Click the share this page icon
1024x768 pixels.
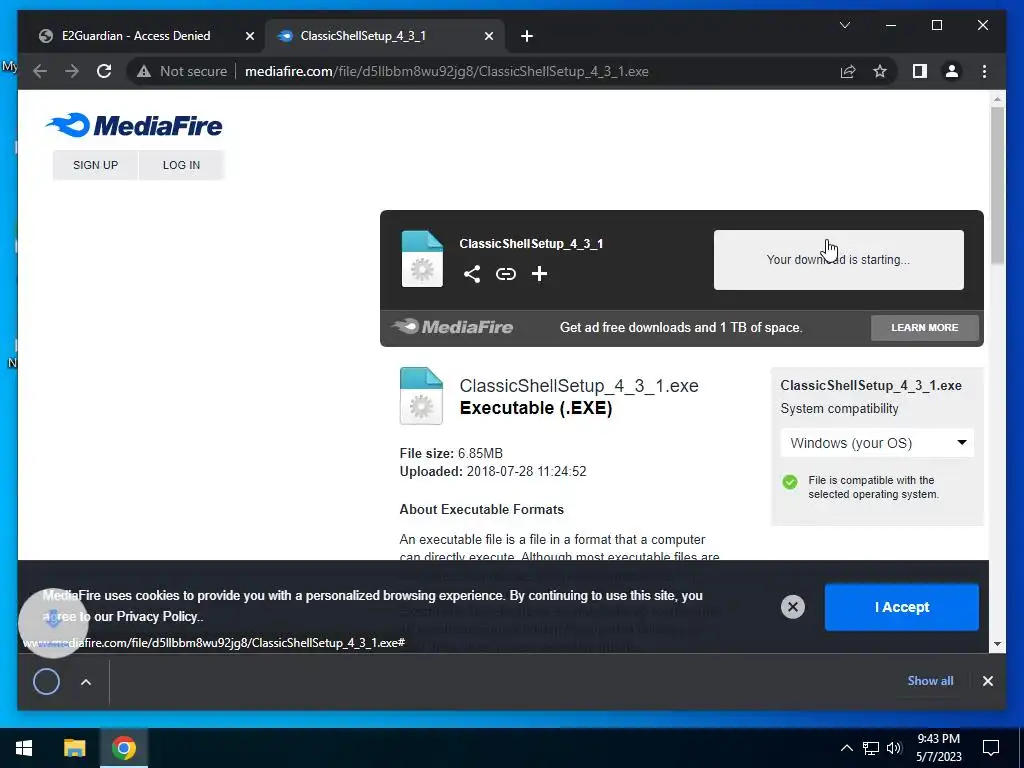[848, 71]
